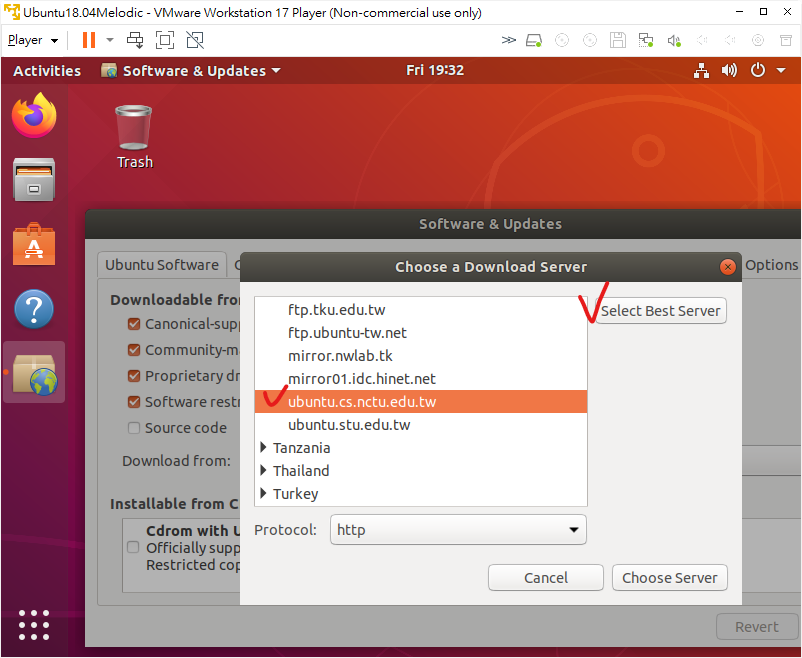
Task: Select mirror.nwlab.tk server
Action: coord(421,356)
